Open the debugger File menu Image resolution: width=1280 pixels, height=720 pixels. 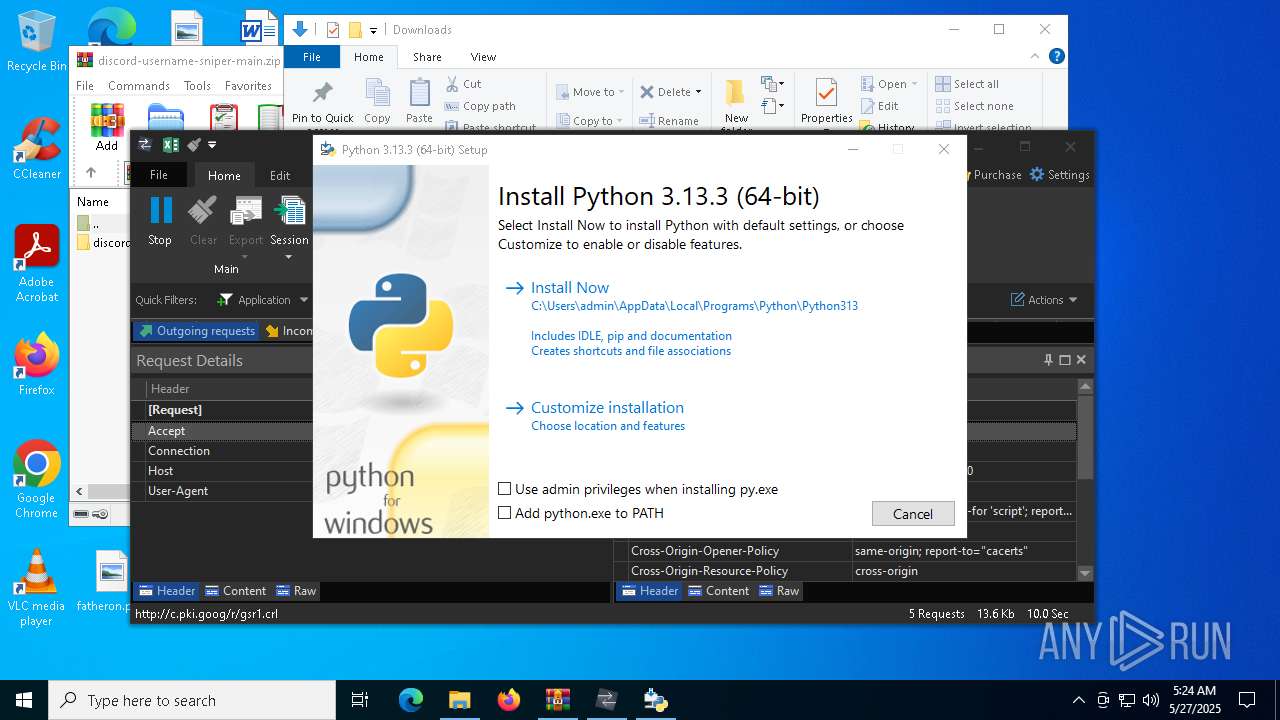click(158, 175)
